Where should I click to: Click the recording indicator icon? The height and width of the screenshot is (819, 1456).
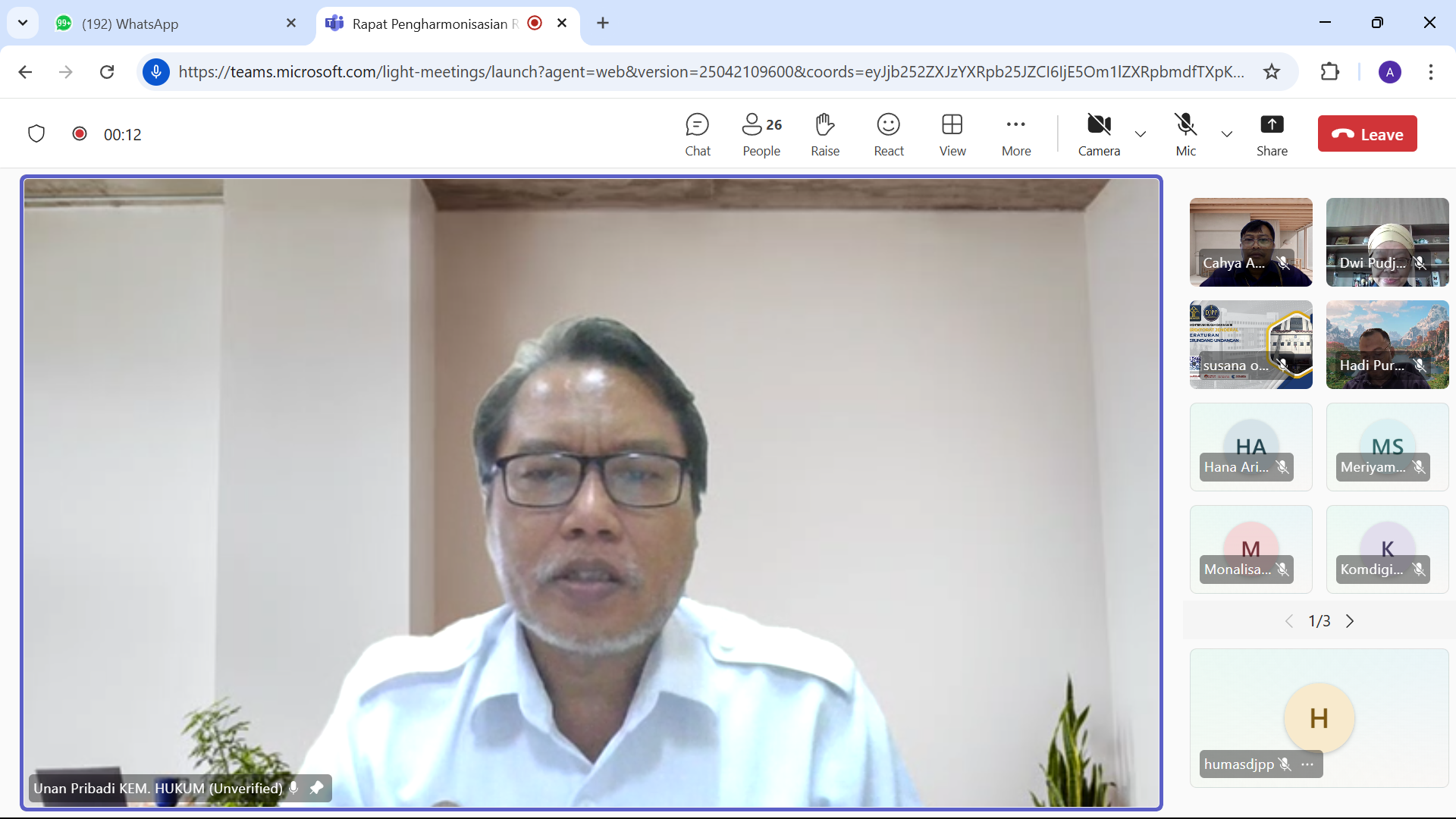(x=79, y=133)
